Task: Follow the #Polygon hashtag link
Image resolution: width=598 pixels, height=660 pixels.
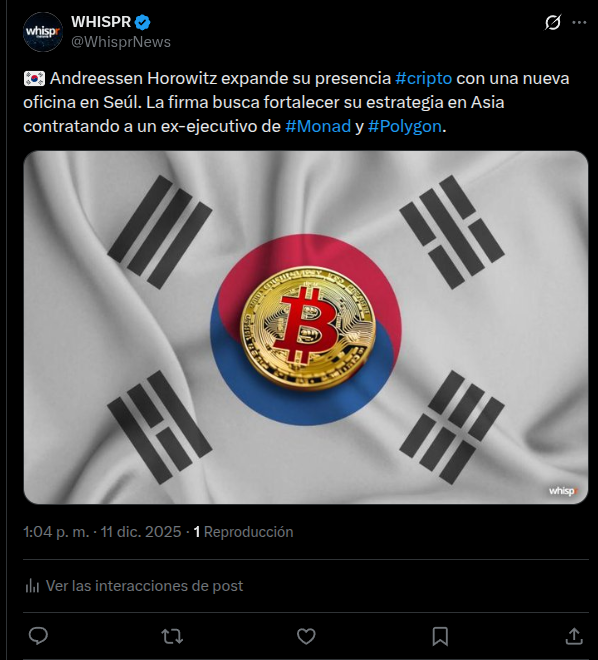Action: click(x=404, y=126)
